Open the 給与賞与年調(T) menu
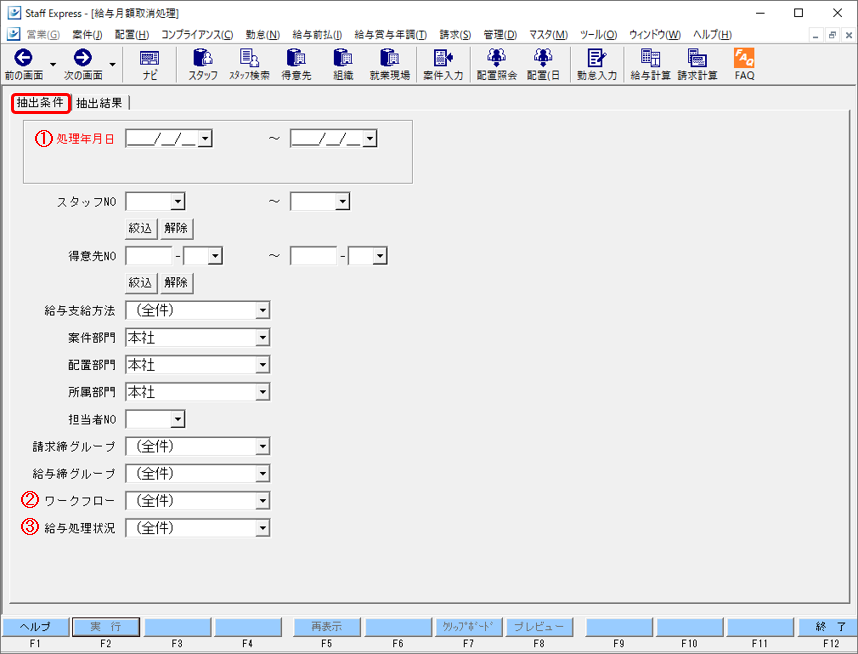Screen dimensions: 858x654 [391, 34]
